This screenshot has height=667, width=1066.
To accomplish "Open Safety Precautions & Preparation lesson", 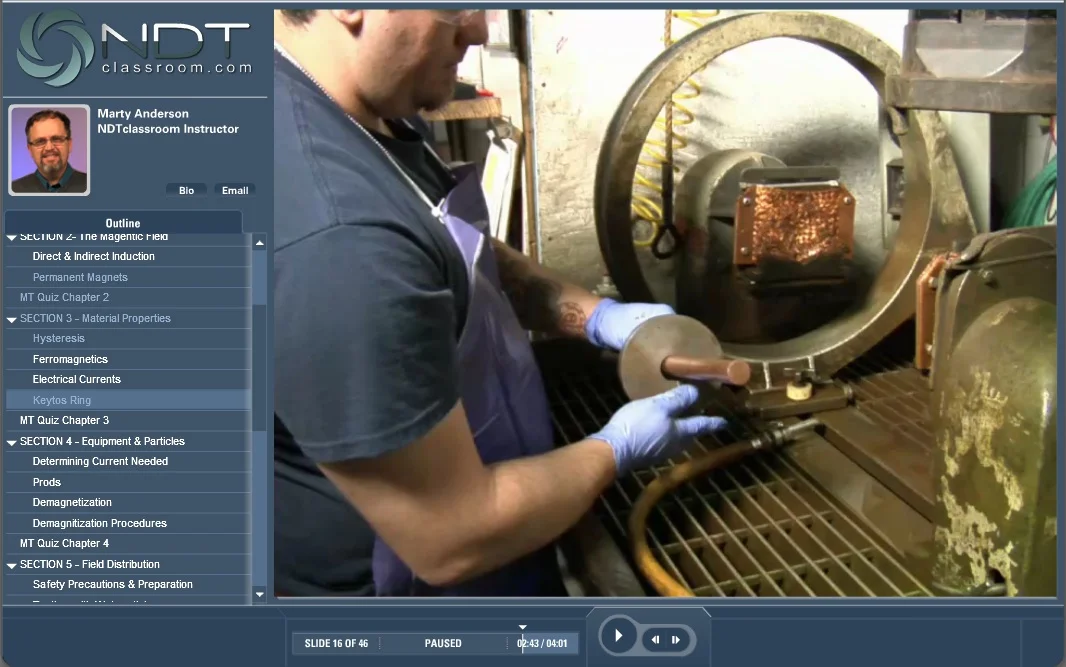I will click(112, 584).
